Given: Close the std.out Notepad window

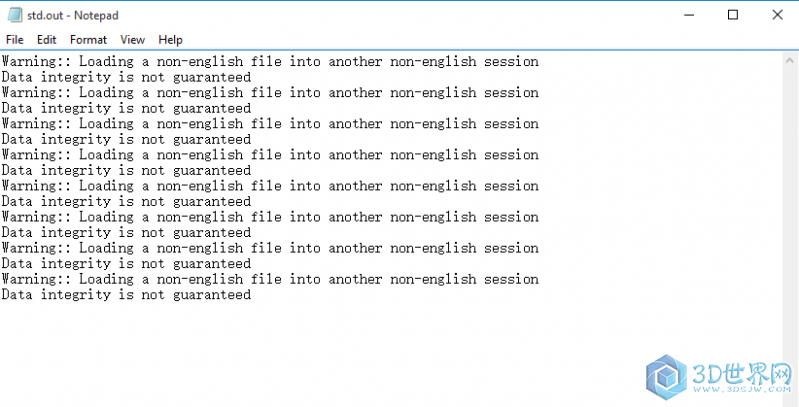Looking at the screenshot, I should [777, 15].
